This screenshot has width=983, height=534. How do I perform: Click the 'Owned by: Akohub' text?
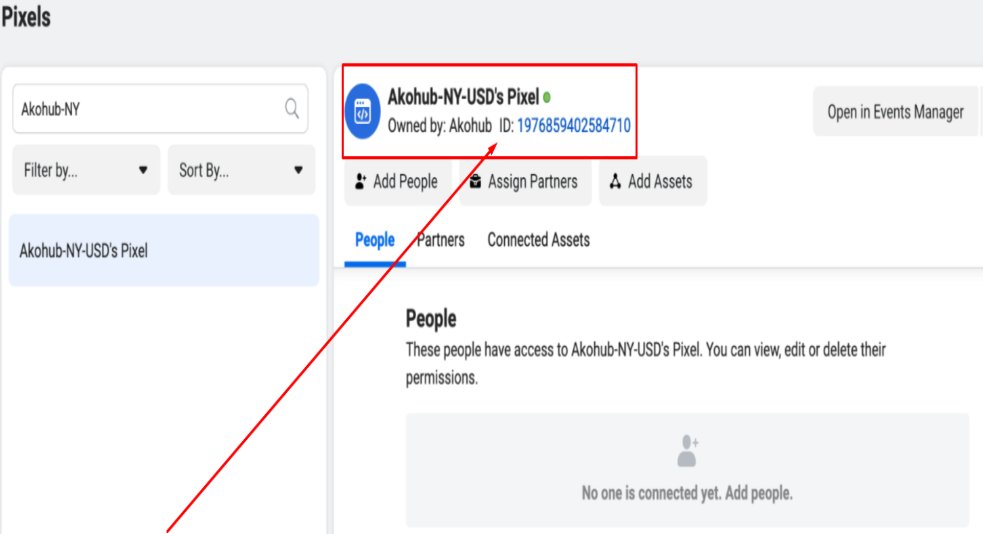[439, 125]
